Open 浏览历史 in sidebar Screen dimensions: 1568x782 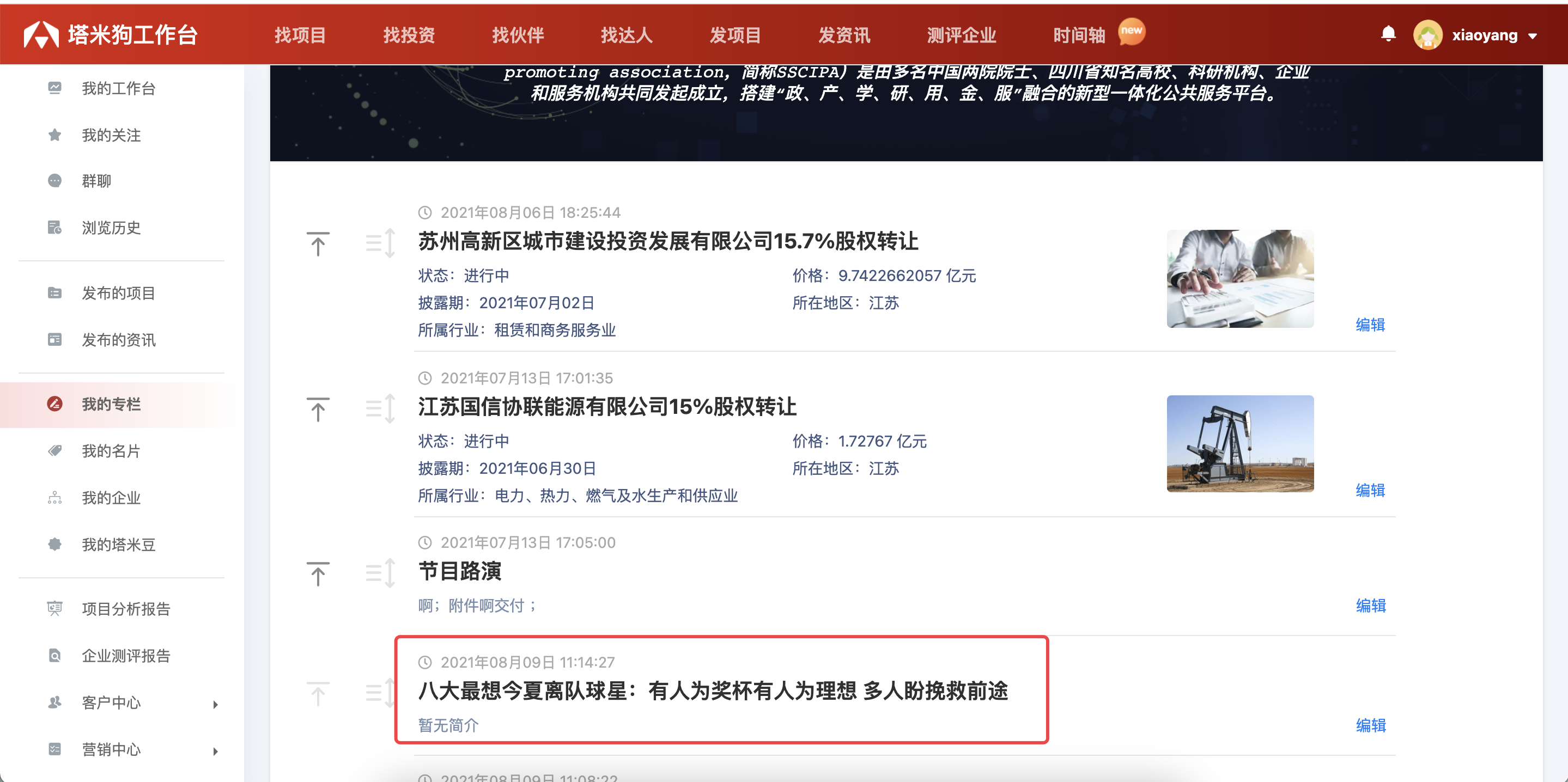[x=111, y=228]
